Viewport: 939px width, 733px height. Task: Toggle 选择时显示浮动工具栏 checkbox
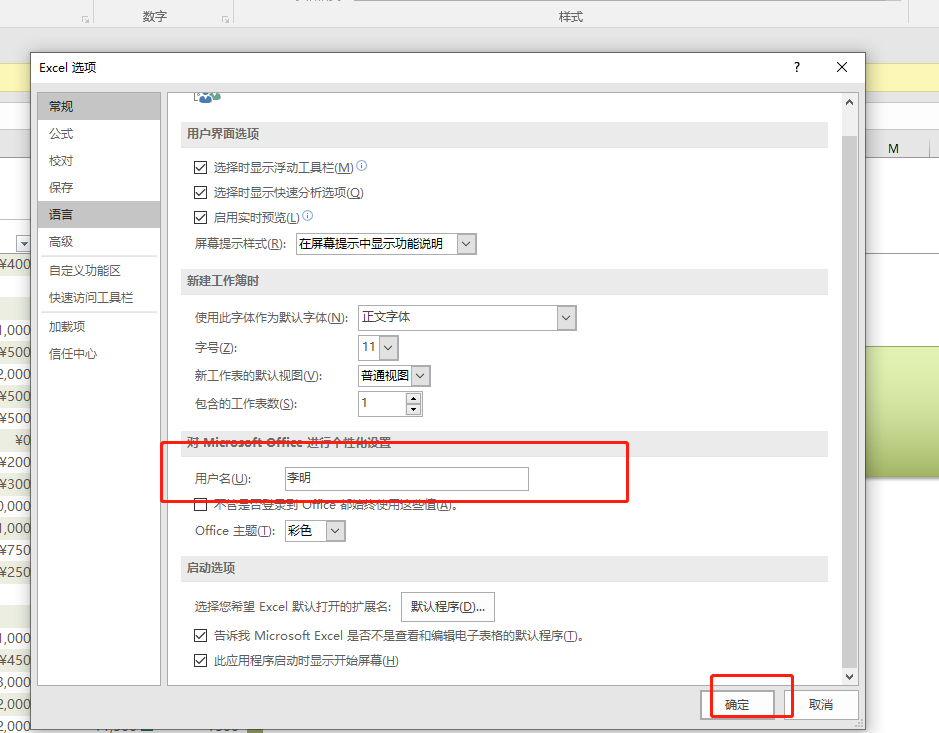[x=201, y=167]
